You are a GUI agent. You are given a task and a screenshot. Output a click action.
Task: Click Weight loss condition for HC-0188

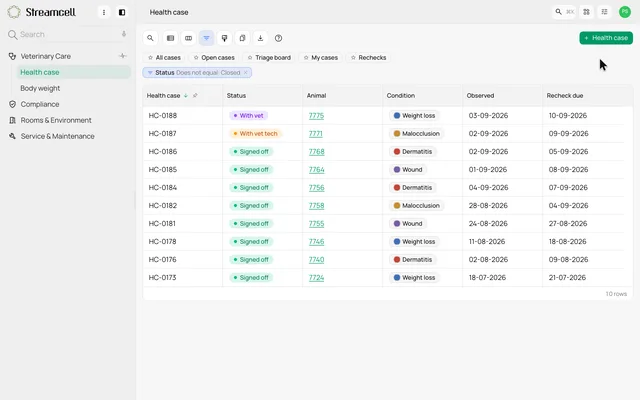(414, 116)
